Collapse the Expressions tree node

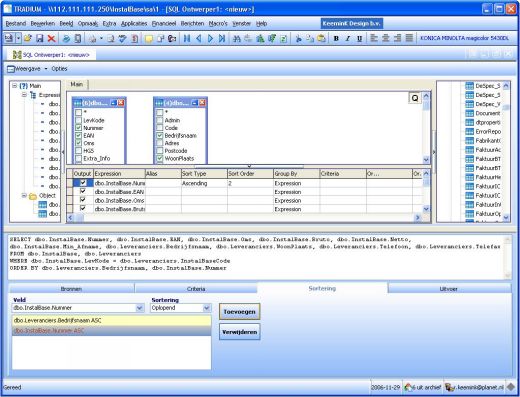click(24, 95)
